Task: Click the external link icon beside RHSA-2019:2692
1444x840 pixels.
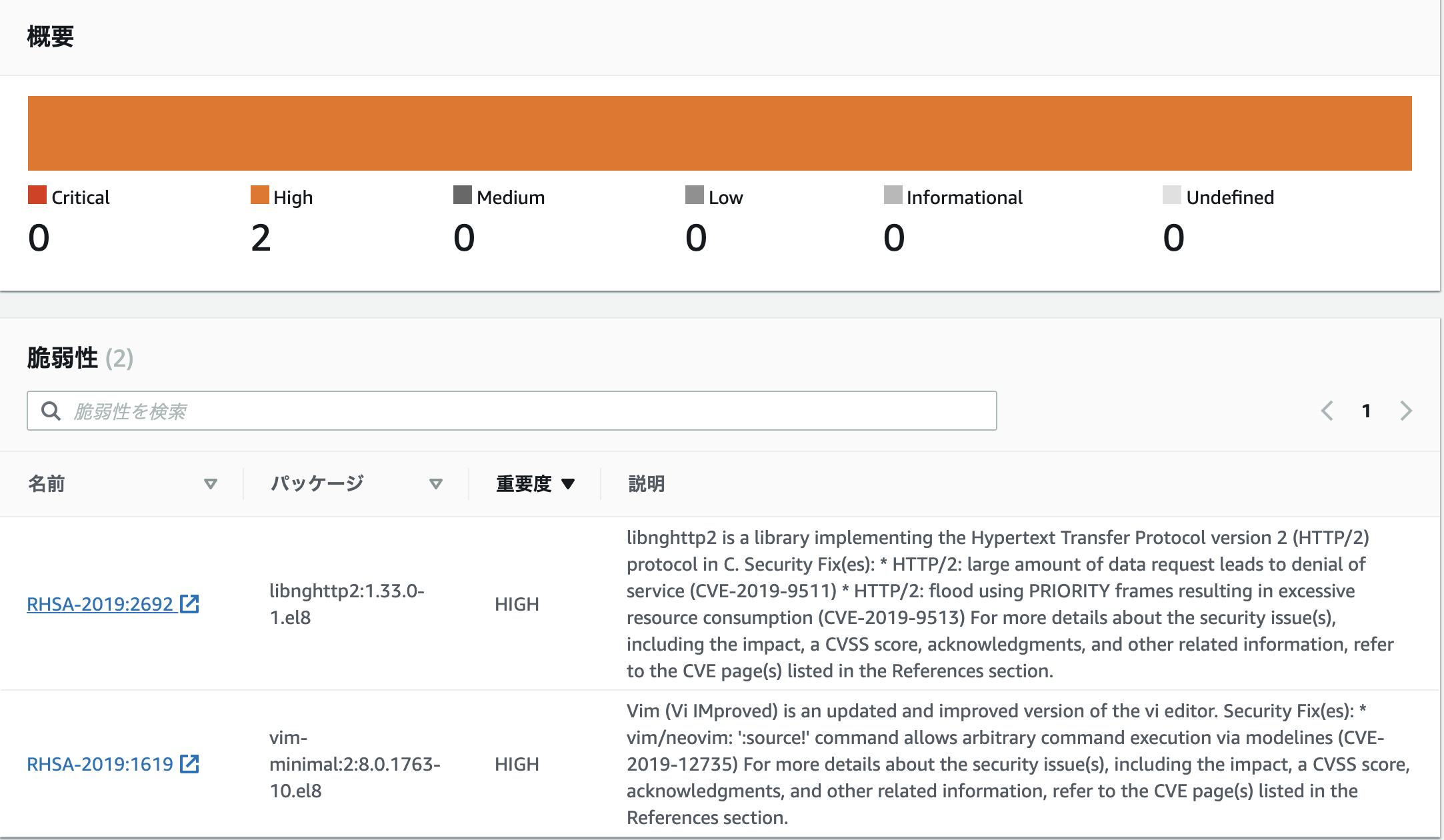Action: [x=190, y=604]
